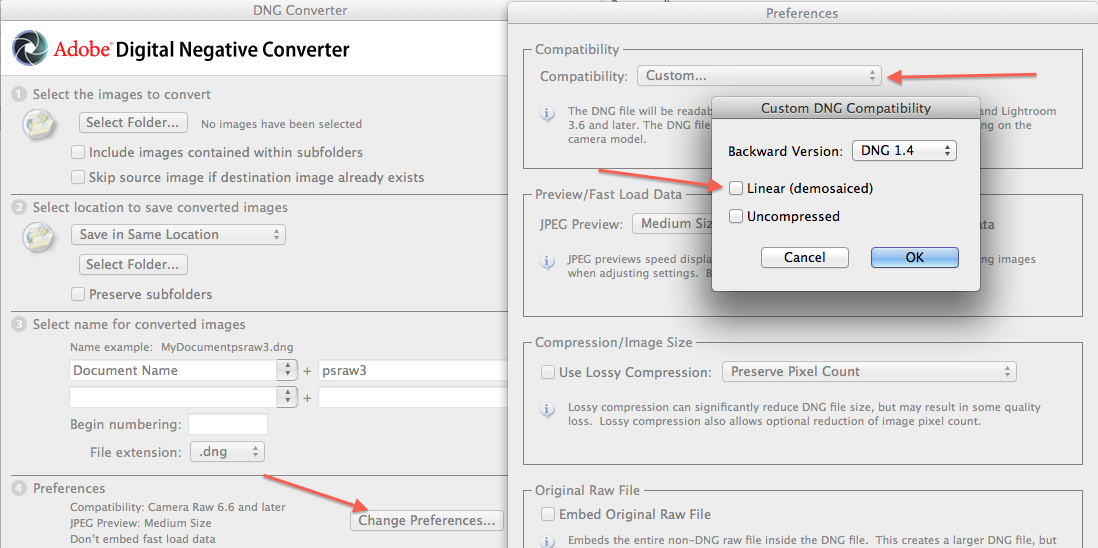
Task: Confirm with OK in Custom DNG Compatibility
Action: point(915,258)
